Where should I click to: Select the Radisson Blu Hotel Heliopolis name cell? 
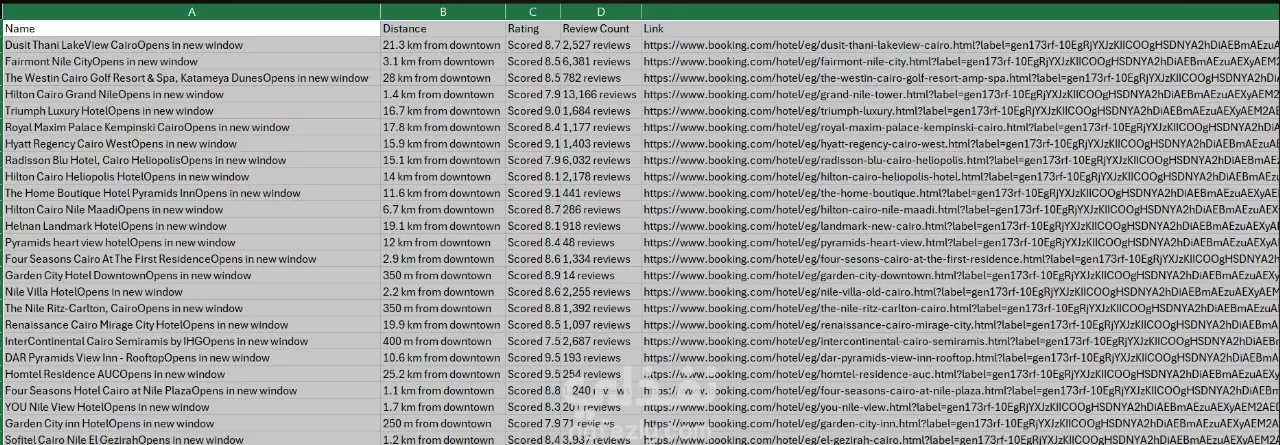(191, 160)
